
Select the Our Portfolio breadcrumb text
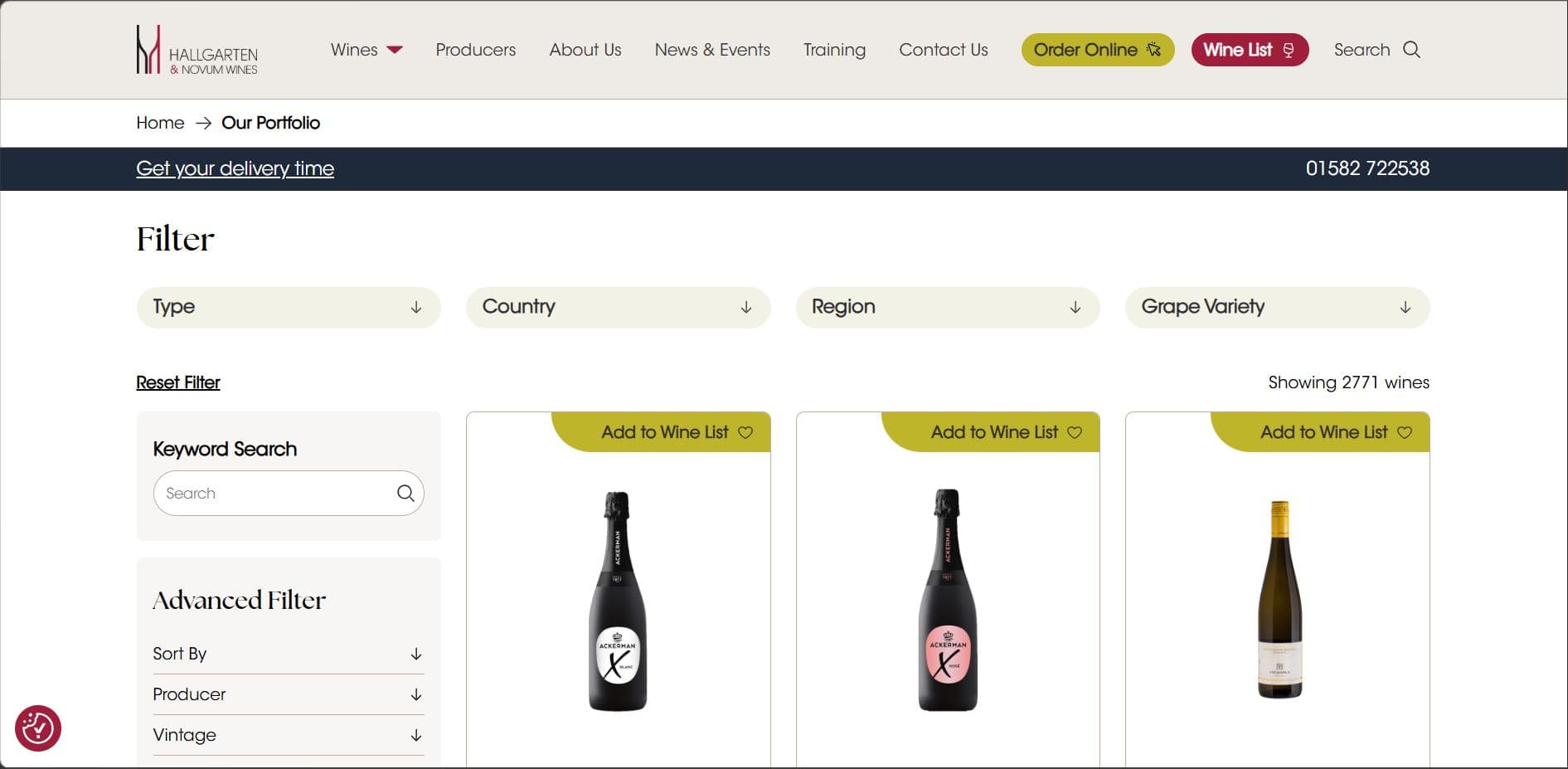[x=270, y=123]
